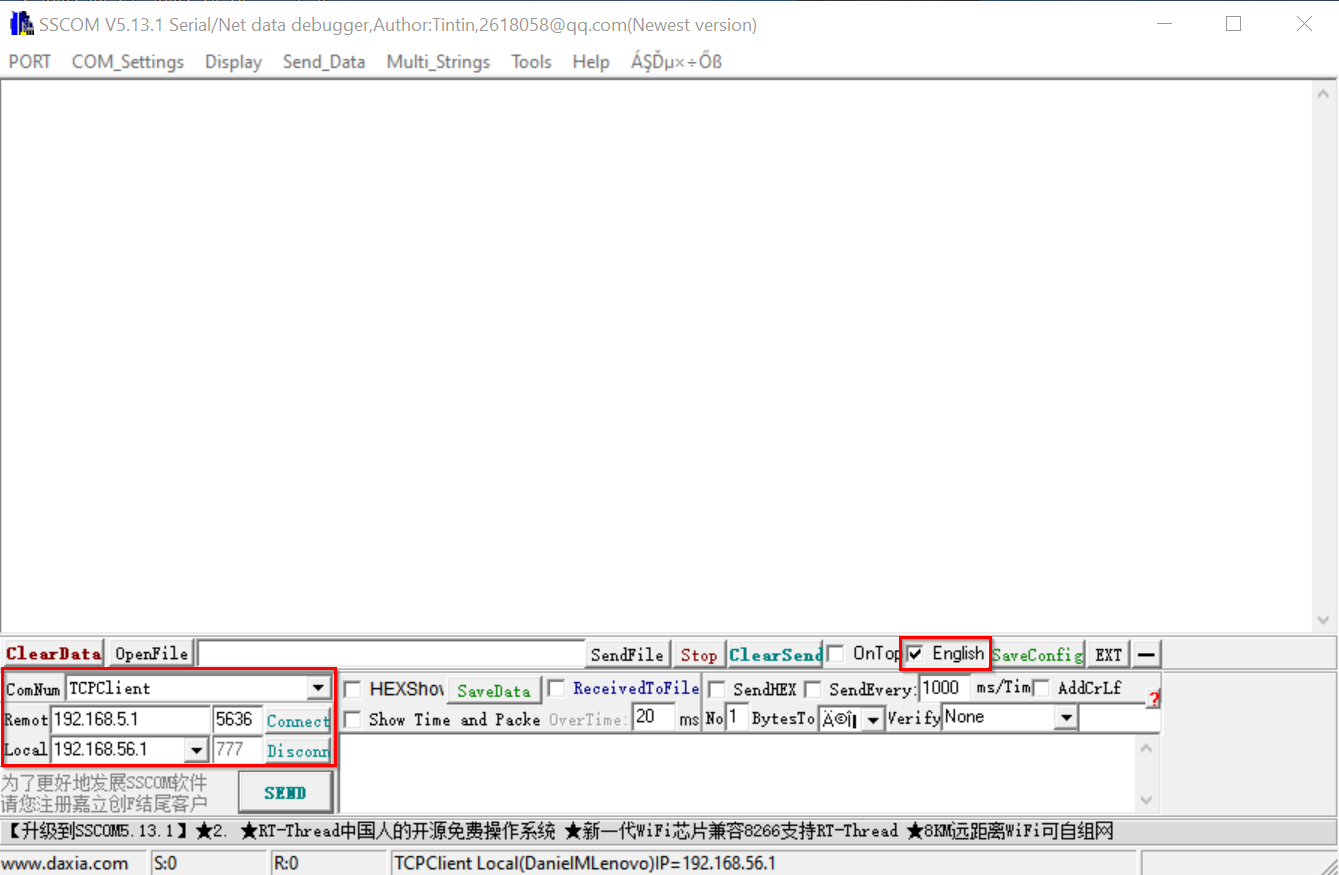1339x875 pixels.
Task: Uncheck the English checkbox
Action: click(x=916, y=654)
